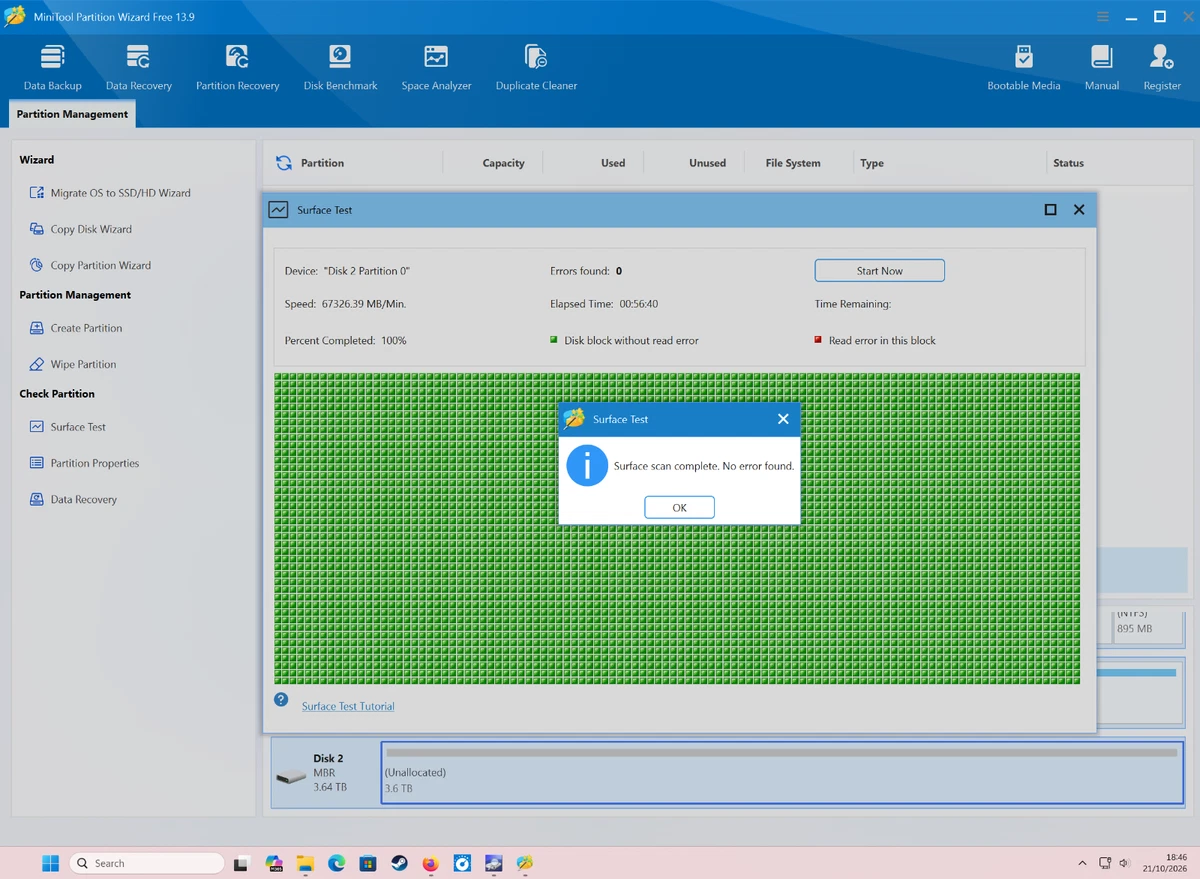1200x879 pixels.
Task: Select Wipe Partition in the sidebar
Action: (x=72, y=364)
